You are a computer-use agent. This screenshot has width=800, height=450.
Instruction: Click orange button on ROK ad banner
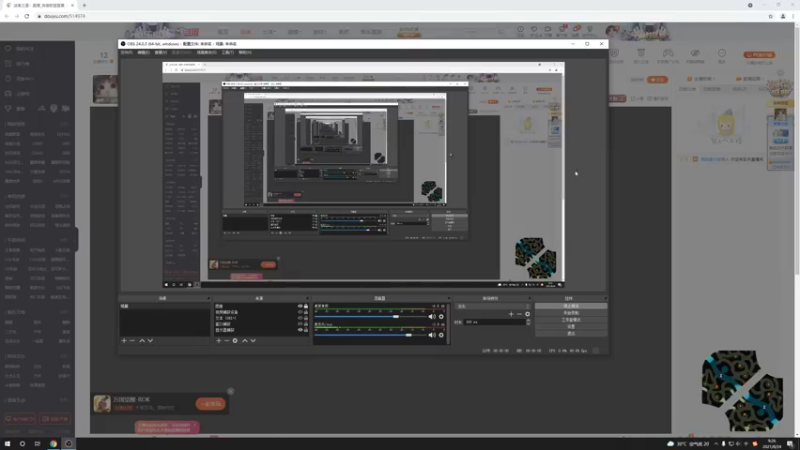coord(210,404)
